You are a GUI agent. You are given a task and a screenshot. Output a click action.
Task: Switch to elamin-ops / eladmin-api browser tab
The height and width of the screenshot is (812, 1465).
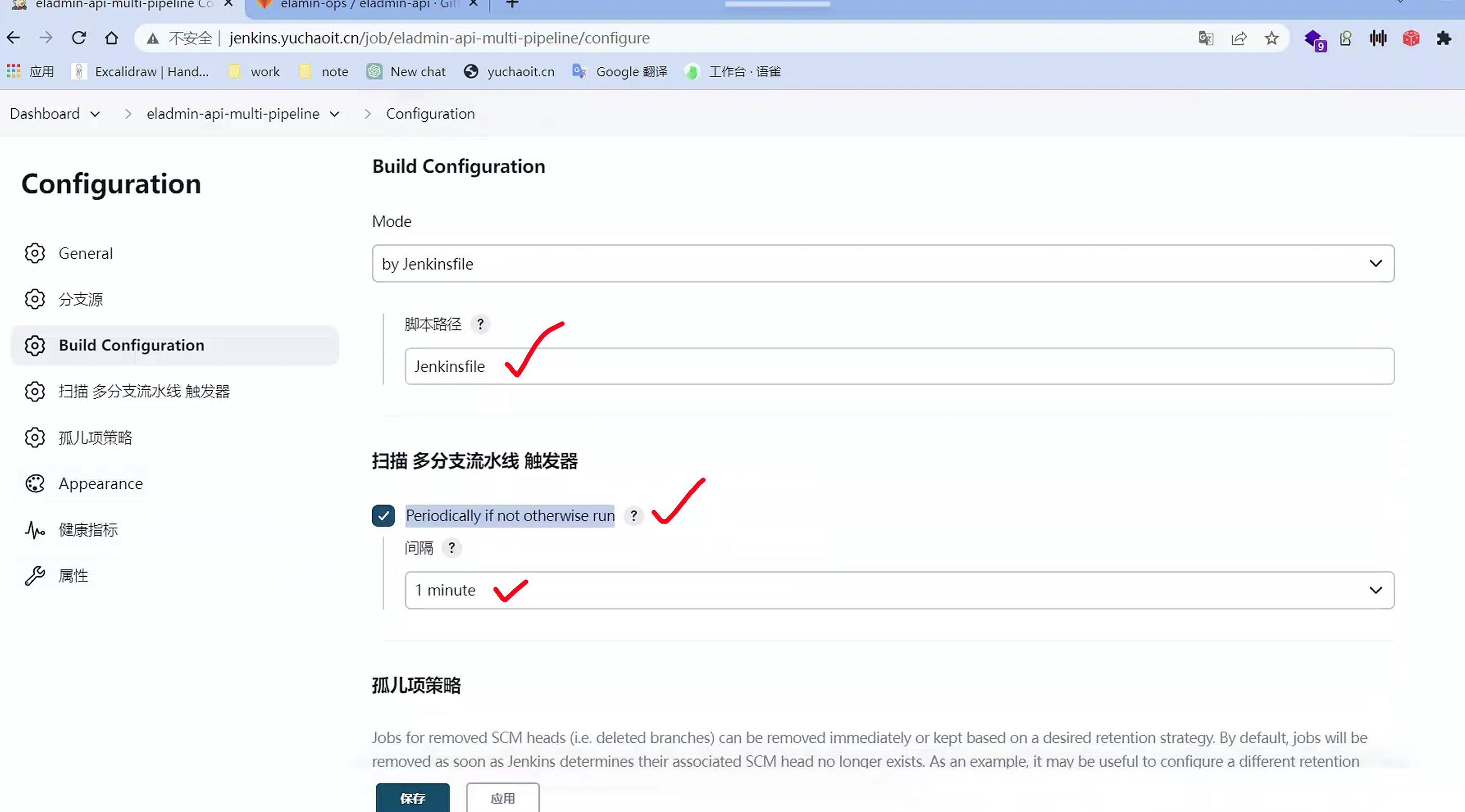(364, 5)
